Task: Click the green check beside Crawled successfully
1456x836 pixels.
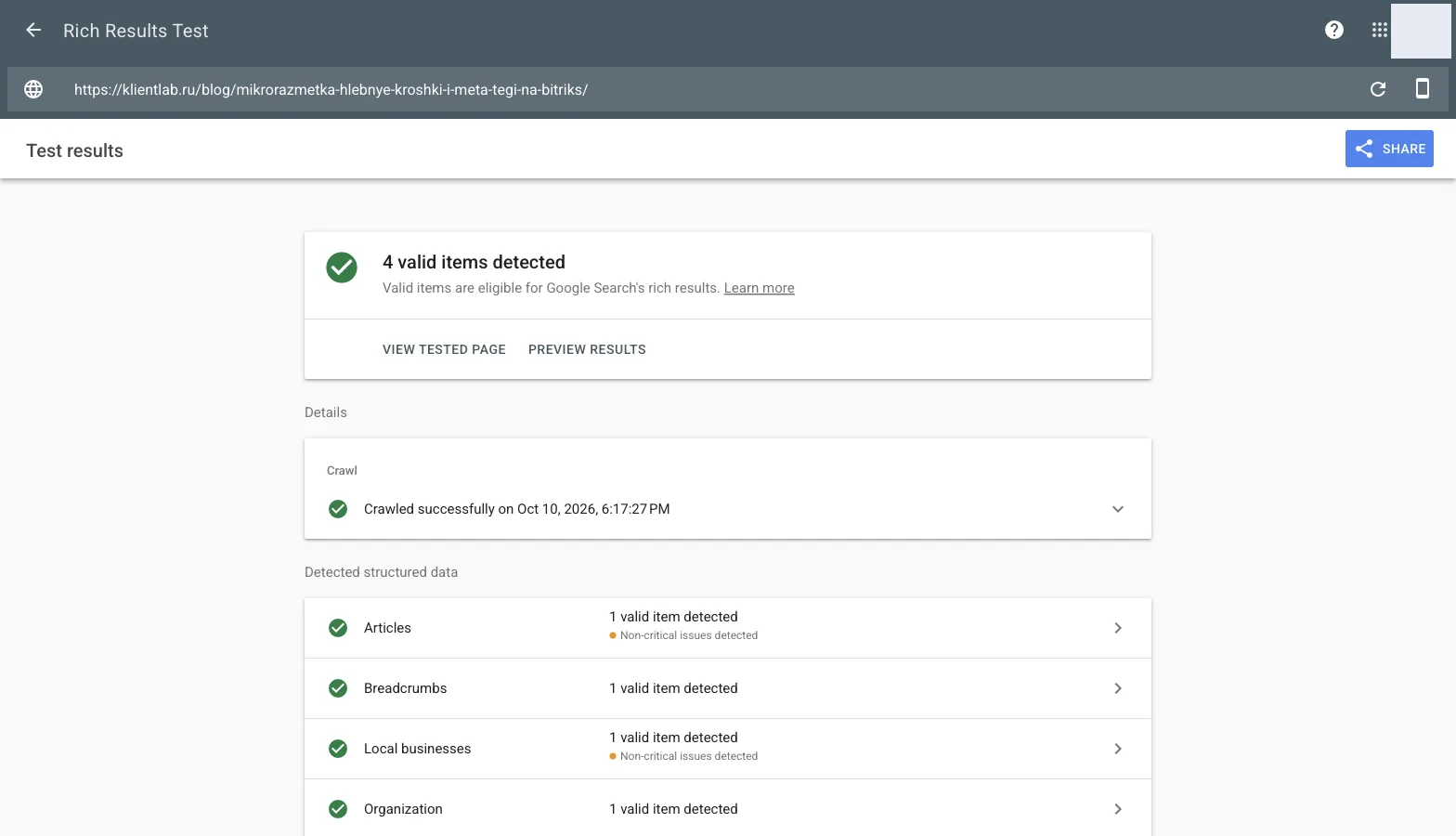Action: tap(338, 509)
